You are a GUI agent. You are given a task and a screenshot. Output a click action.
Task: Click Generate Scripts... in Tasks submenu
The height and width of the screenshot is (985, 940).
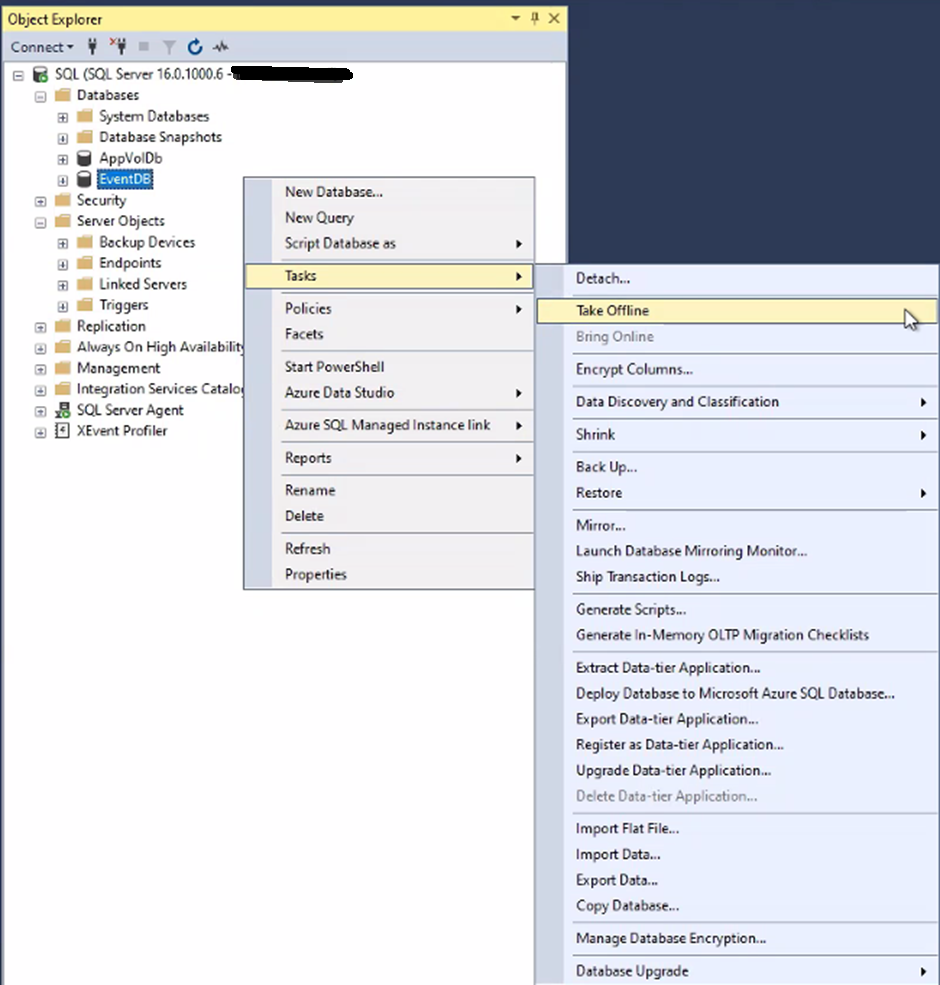click(x=630, y=609)
